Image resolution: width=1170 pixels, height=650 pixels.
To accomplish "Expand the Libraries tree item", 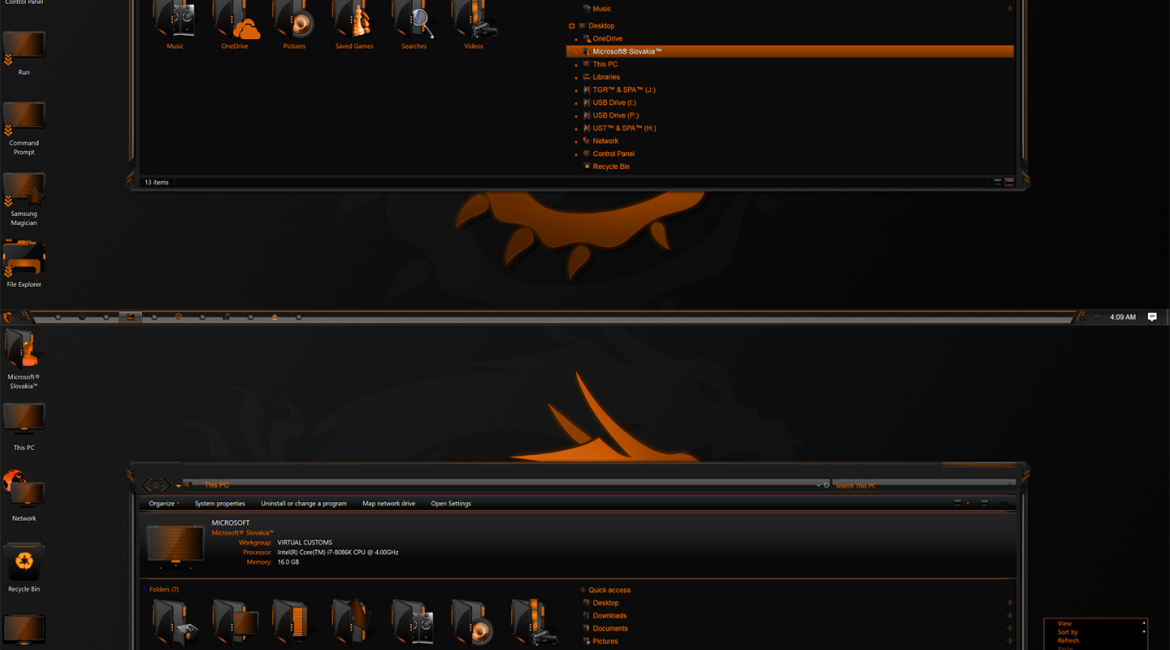I will point(576,78).
